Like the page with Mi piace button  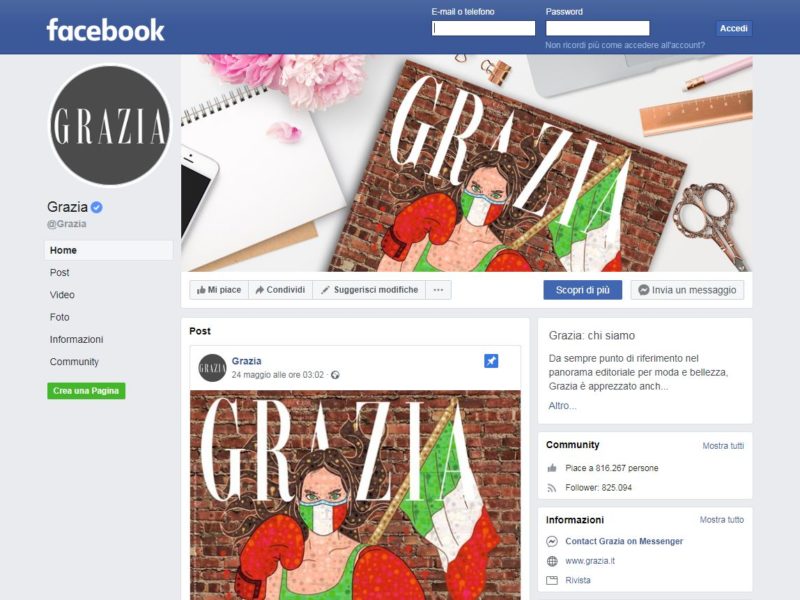tap(219, 290)
